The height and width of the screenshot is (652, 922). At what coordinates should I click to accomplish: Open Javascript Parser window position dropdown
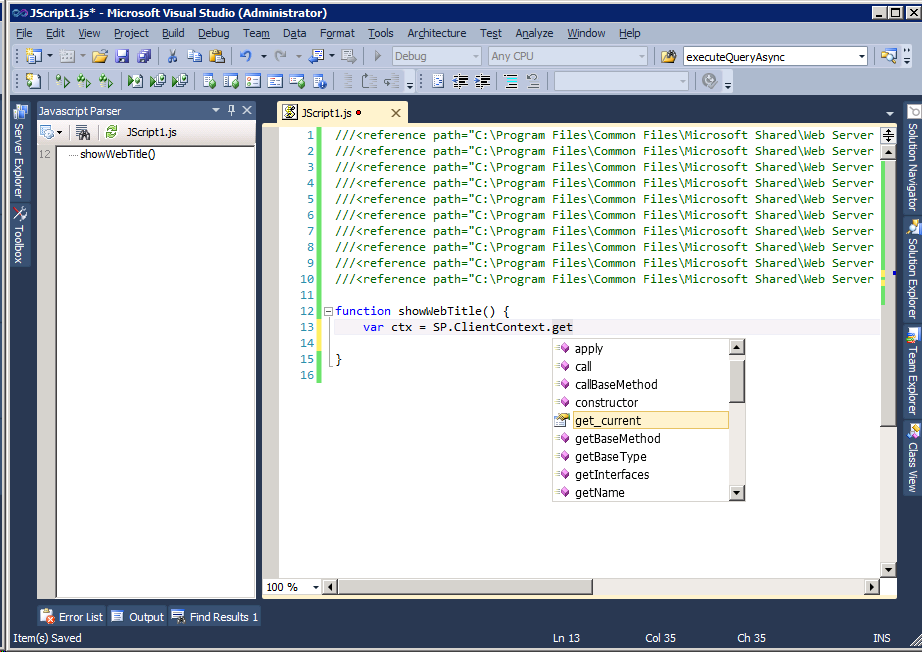216,110
